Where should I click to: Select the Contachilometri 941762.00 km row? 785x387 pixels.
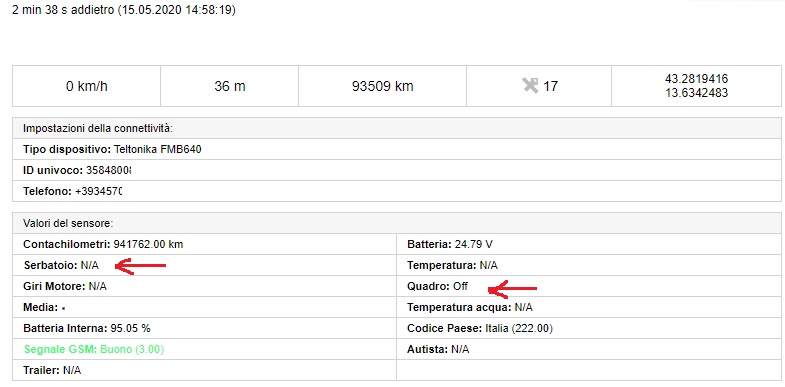point(204,244)
